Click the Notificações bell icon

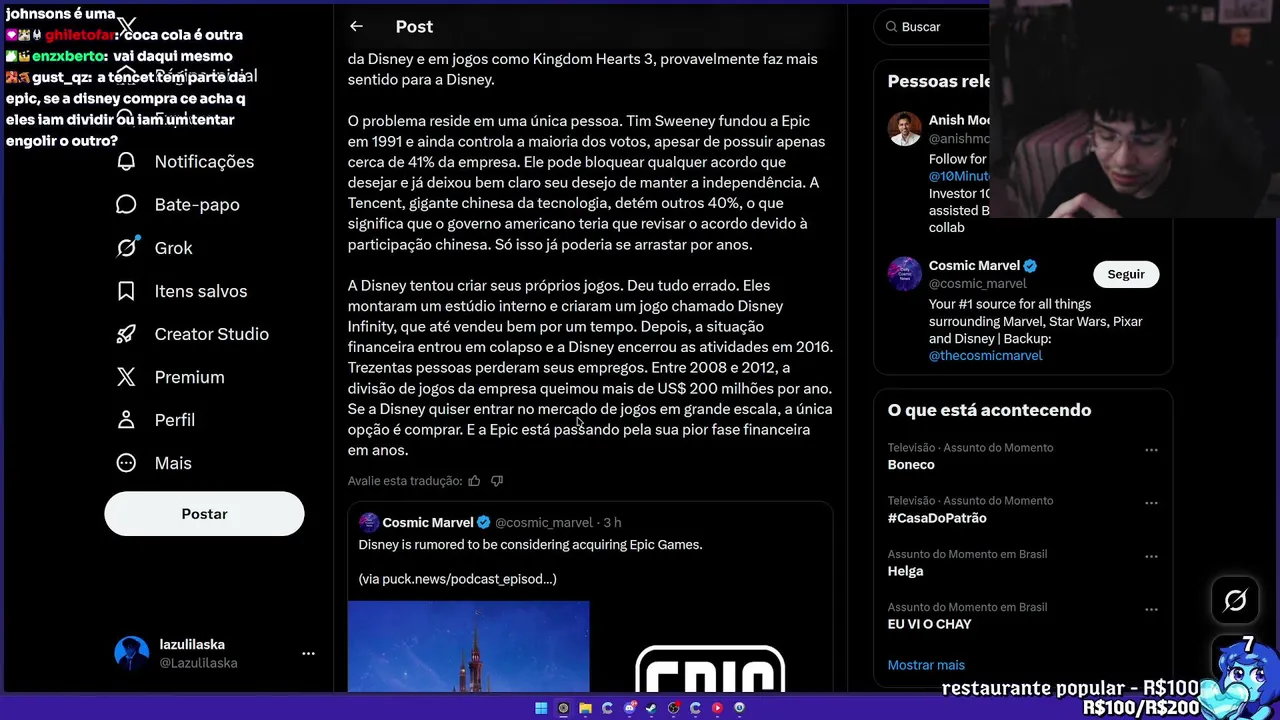click(x=126, y=161)
